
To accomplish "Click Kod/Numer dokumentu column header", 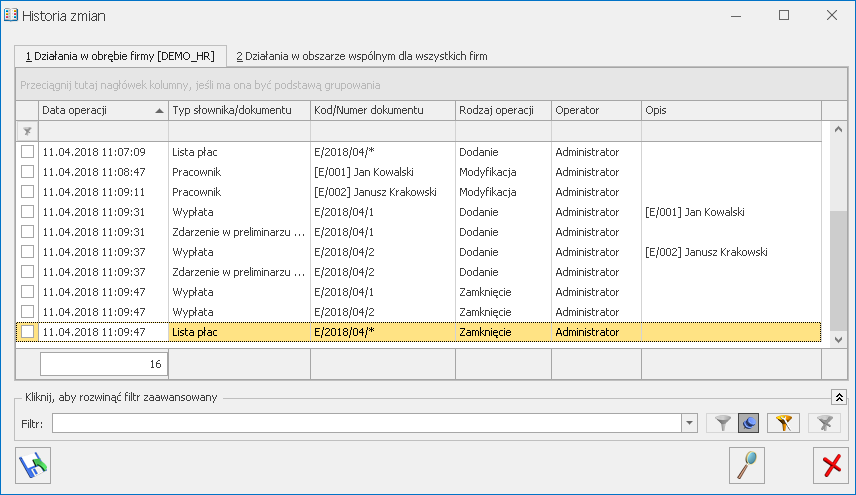I will coord(383,110).
